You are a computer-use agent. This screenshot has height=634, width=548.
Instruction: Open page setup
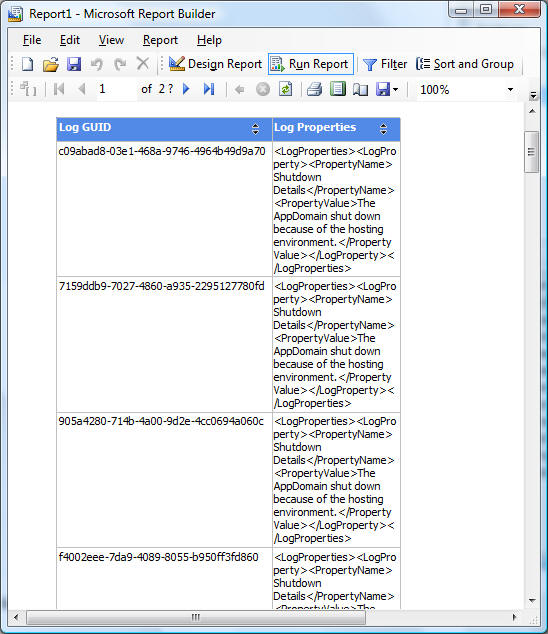360,89
